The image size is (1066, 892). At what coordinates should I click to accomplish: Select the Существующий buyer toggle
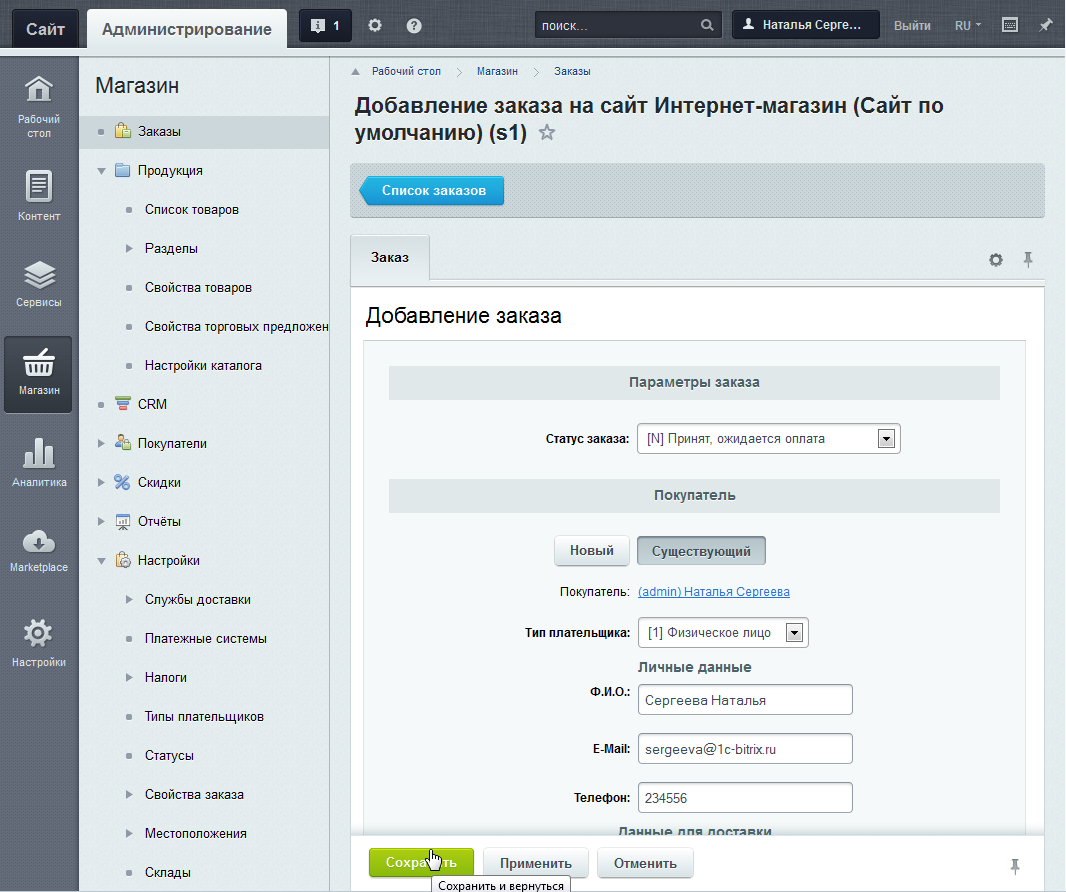click(x=701, y=551)
